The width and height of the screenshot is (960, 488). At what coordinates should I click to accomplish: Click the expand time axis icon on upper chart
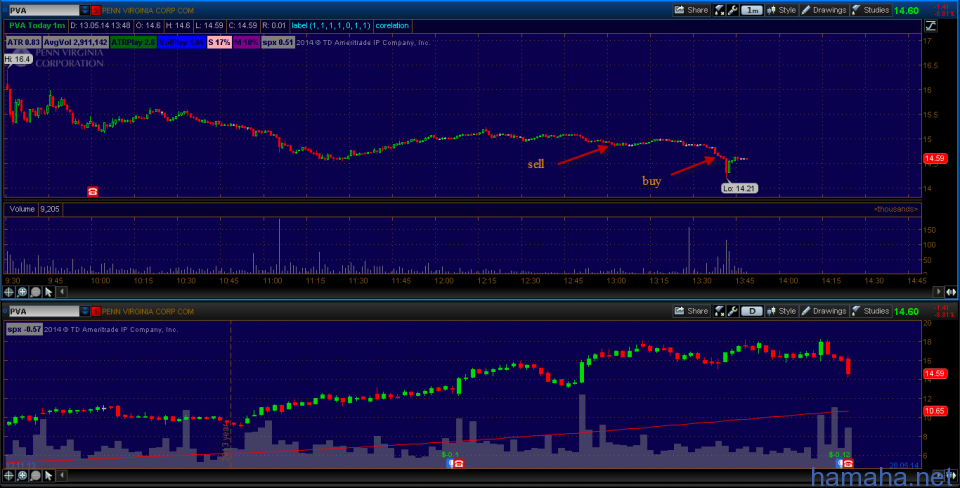click(x=951, y=292)
